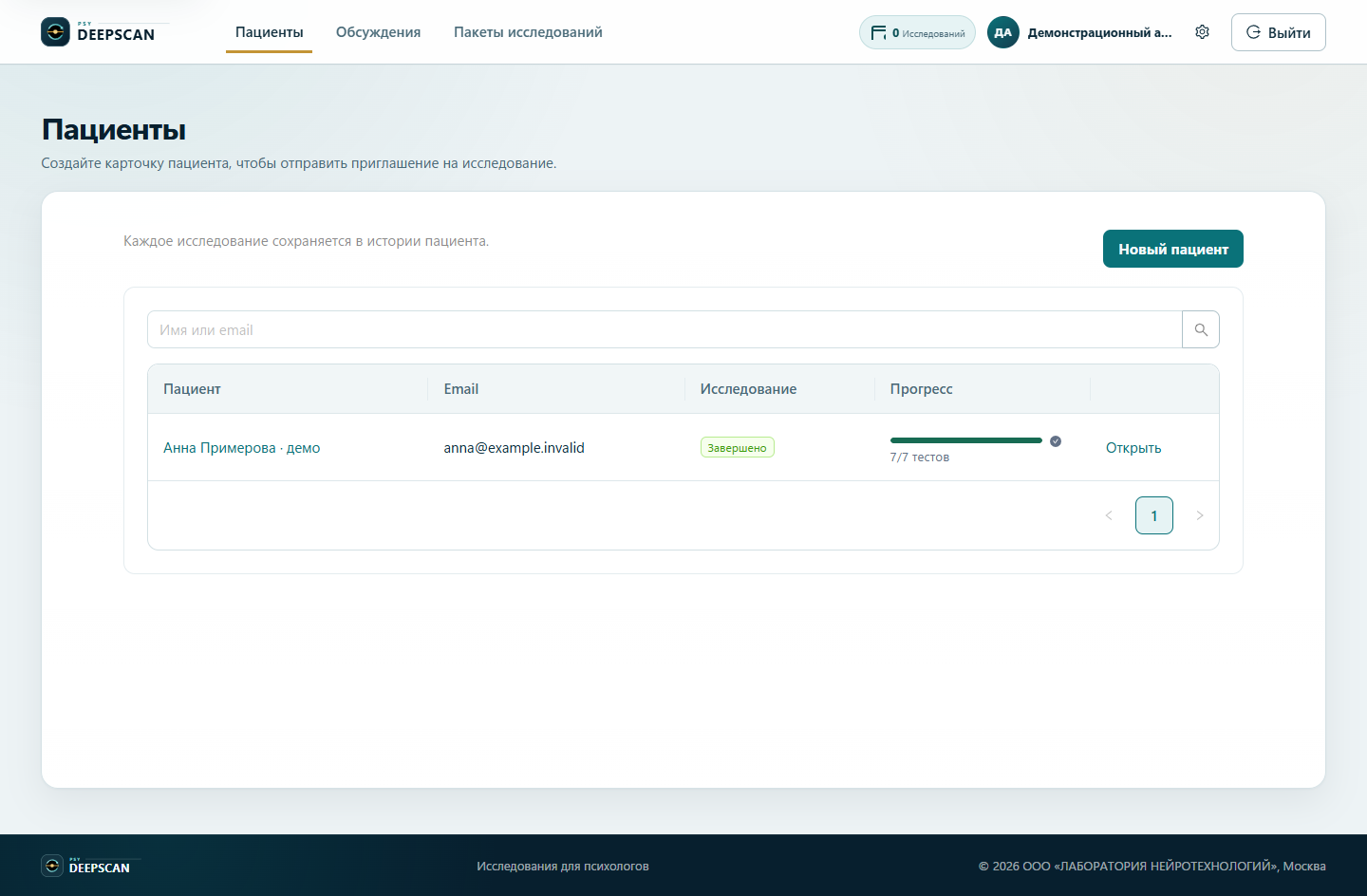This screenshot has height=896, width=1367.
Task: Click the Открыть link for Анна Примерова
Action: tap(1133, 448)
